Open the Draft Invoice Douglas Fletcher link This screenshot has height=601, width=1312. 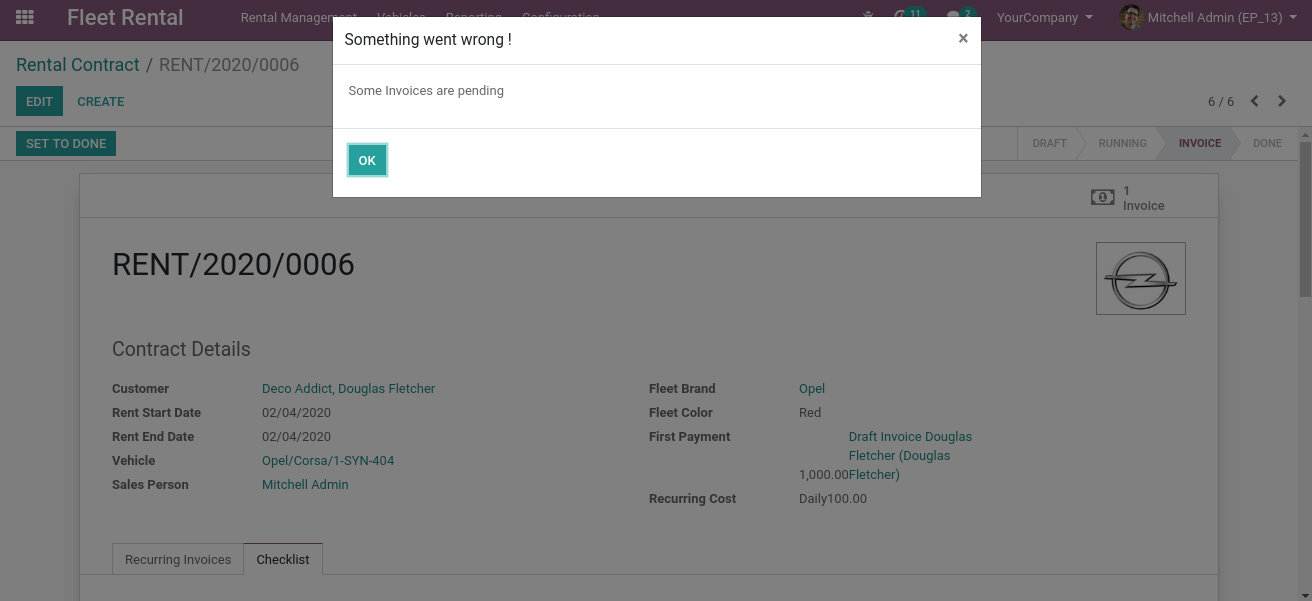909,456
